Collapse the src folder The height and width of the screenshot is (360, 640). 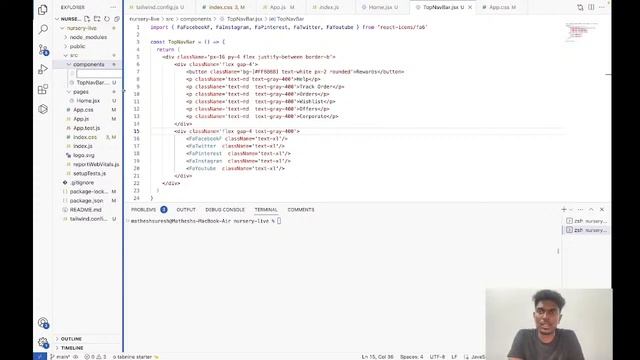73,55
